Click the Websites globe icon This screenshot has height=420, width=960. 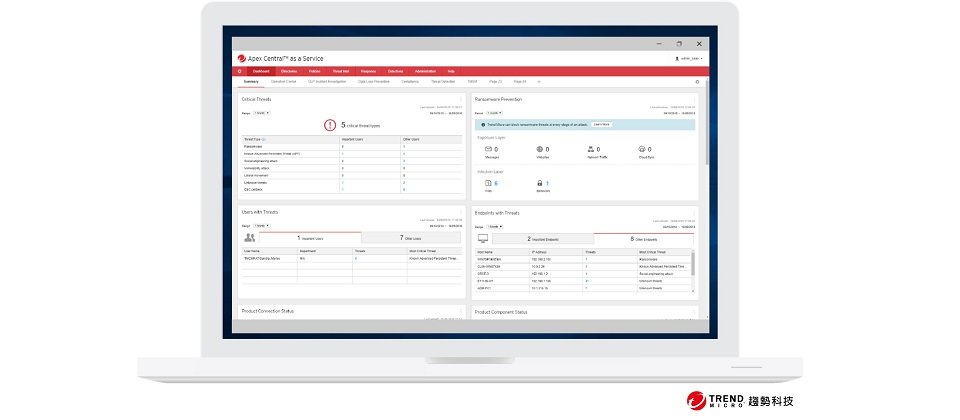(540, 149)
